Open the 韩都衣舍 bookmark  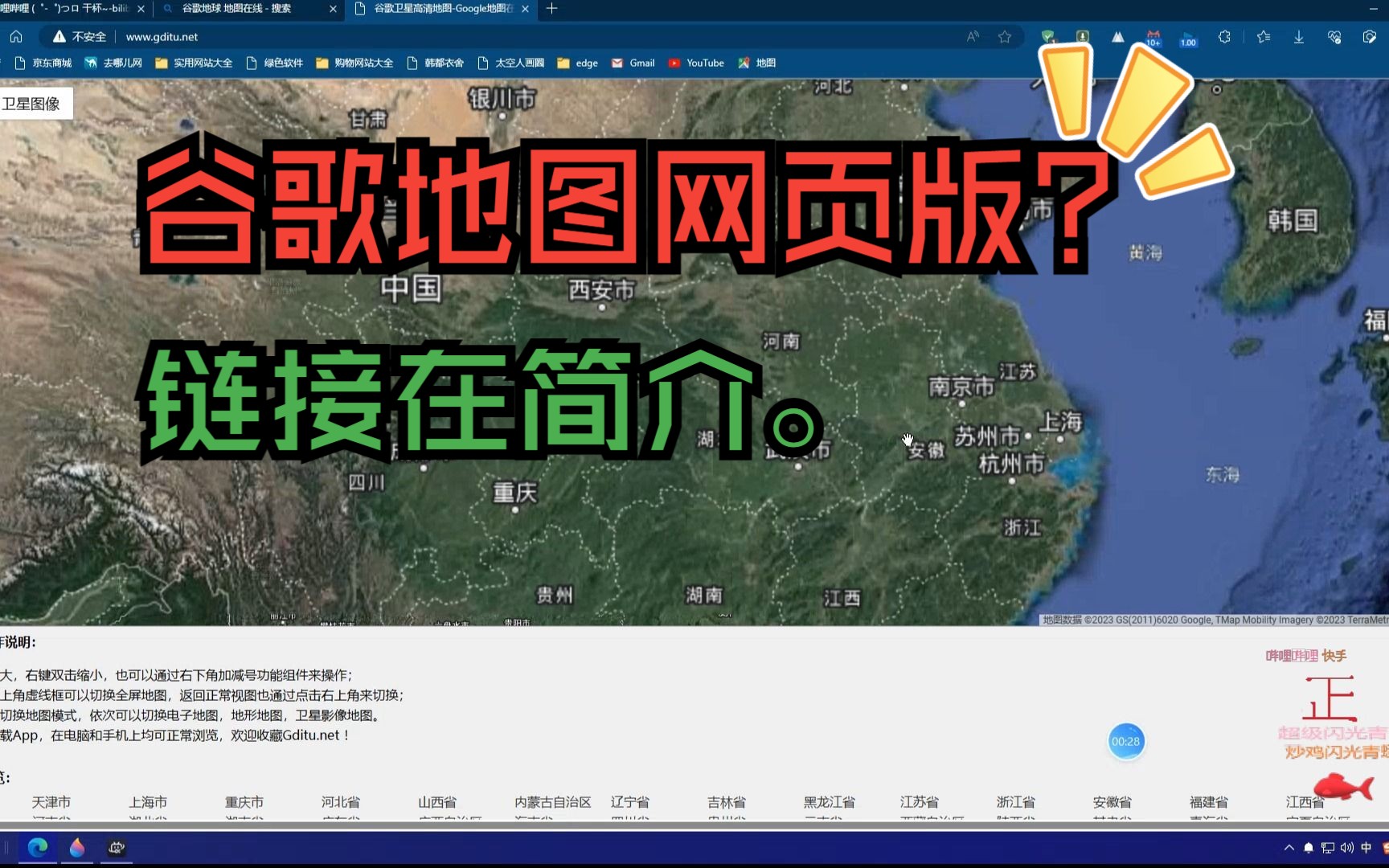[435, 63]
